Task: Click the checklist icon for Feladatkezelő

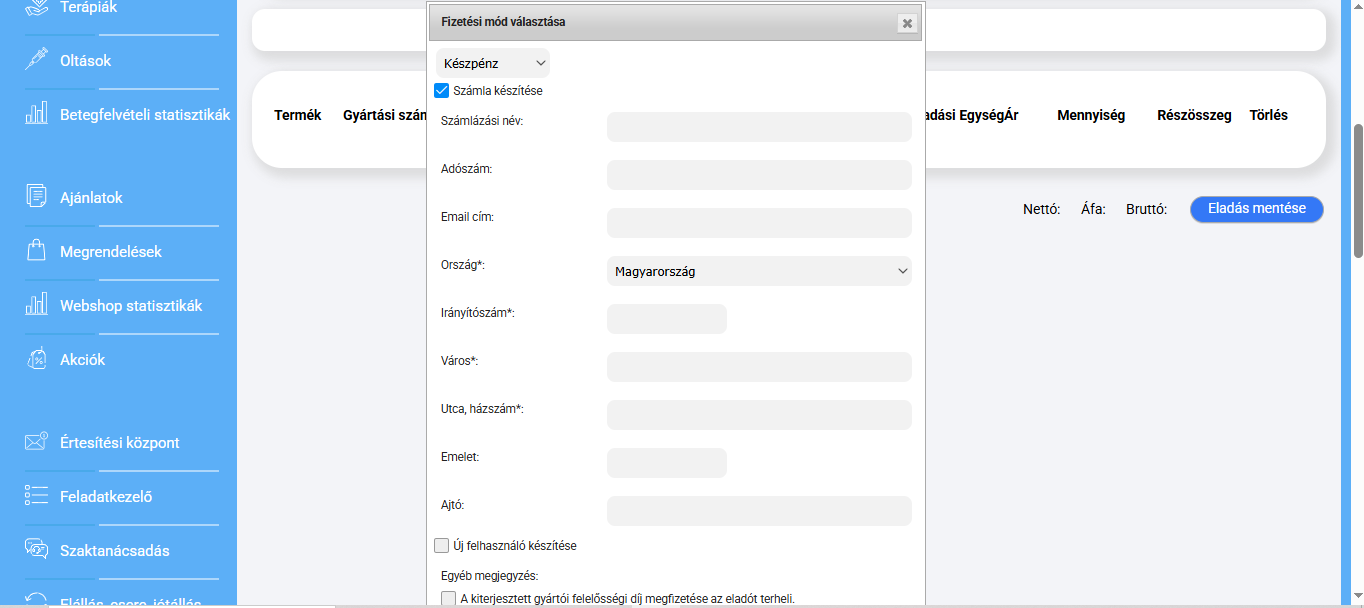Action: 36,496
